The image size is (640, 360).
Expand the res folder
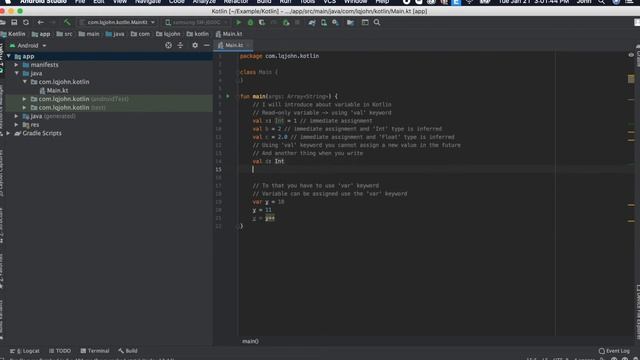click(16, 125)
